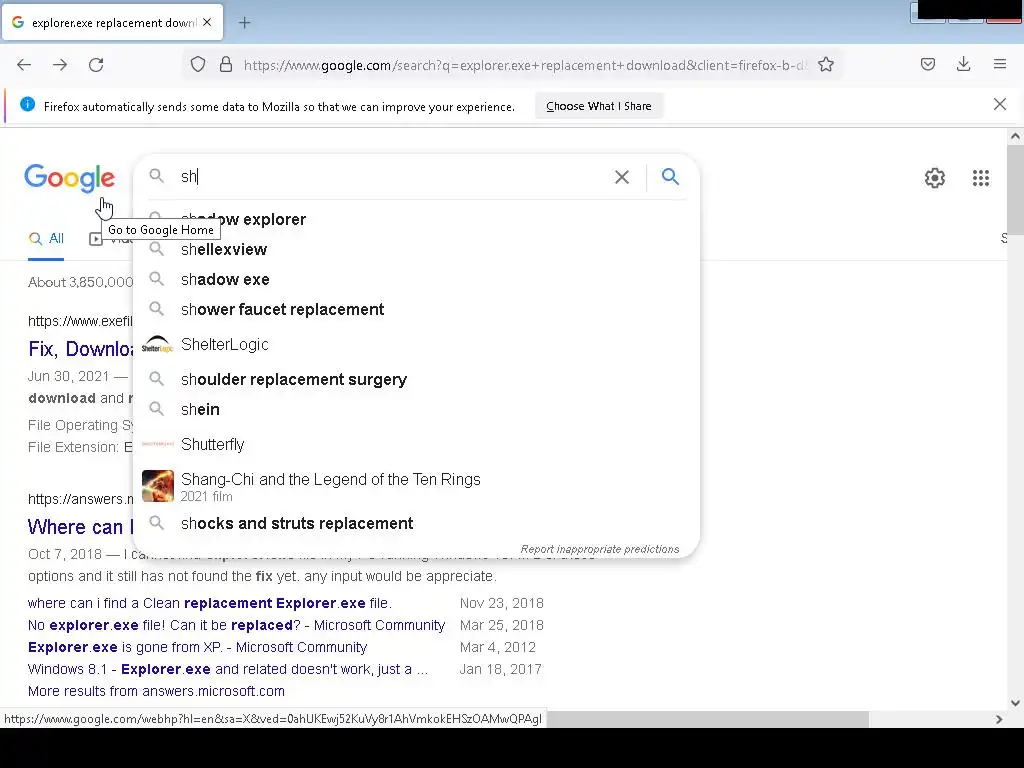Select Shang-Chi Legend of Ten Rings suggestion
The height and width of the screenshot is (768, 1024).
coord(416,486)
